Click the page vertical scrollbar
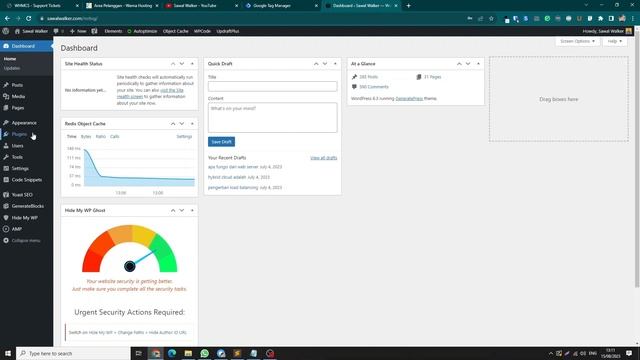Screen dimensions: 640x360 point(637,159)
